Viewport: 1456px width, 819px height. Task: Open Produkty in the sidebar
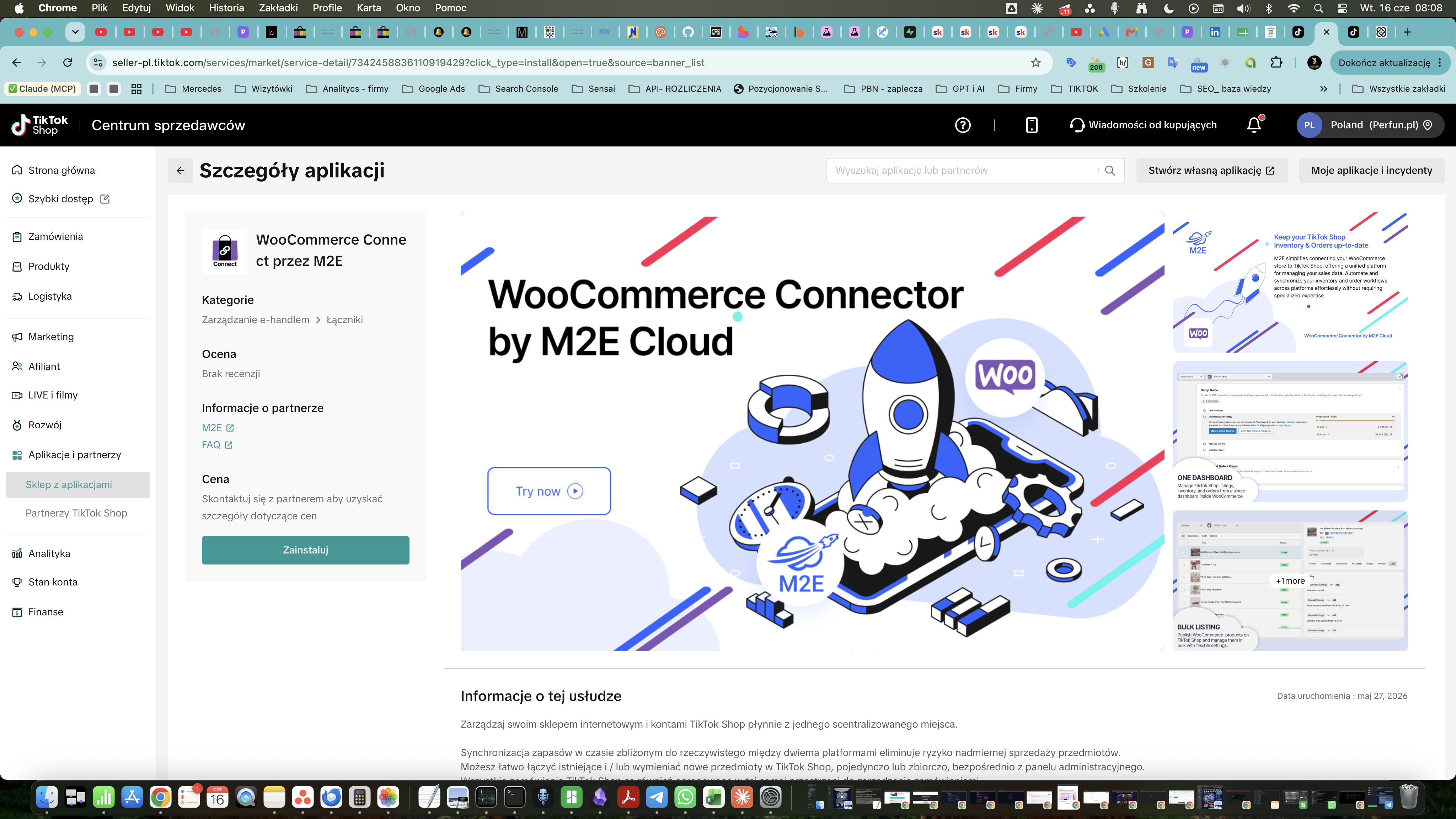[49, 266]
